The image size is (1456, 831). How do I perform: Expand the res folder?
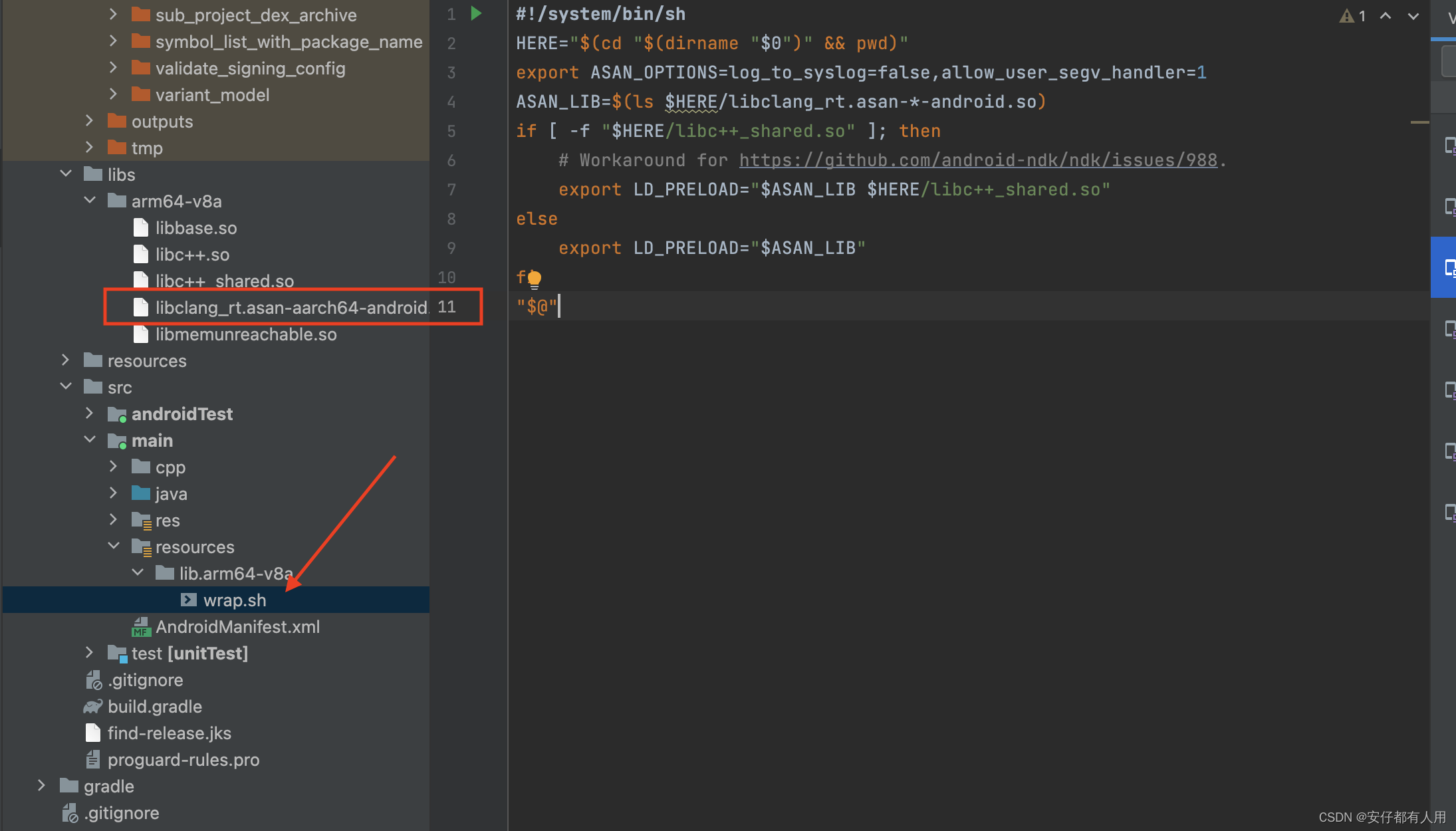113,519
